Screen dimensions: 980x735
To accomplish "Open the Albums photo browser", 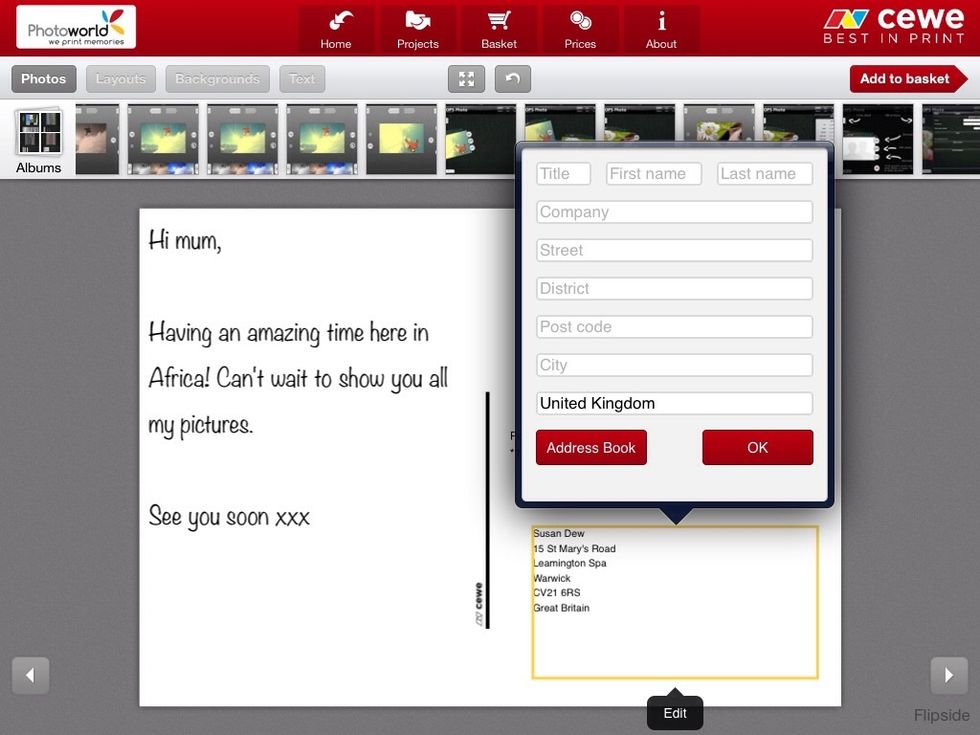I will [x=39, y=141].
